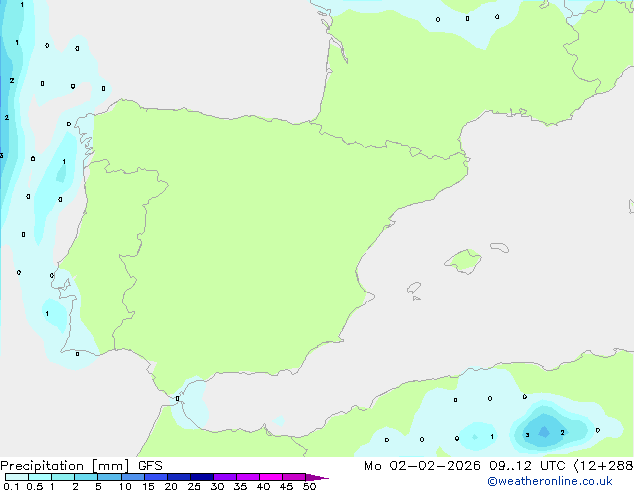Viewport: 634px width, 490px height.
Task: Click the heaviest rain cell over Algeria
Action: 544,432
